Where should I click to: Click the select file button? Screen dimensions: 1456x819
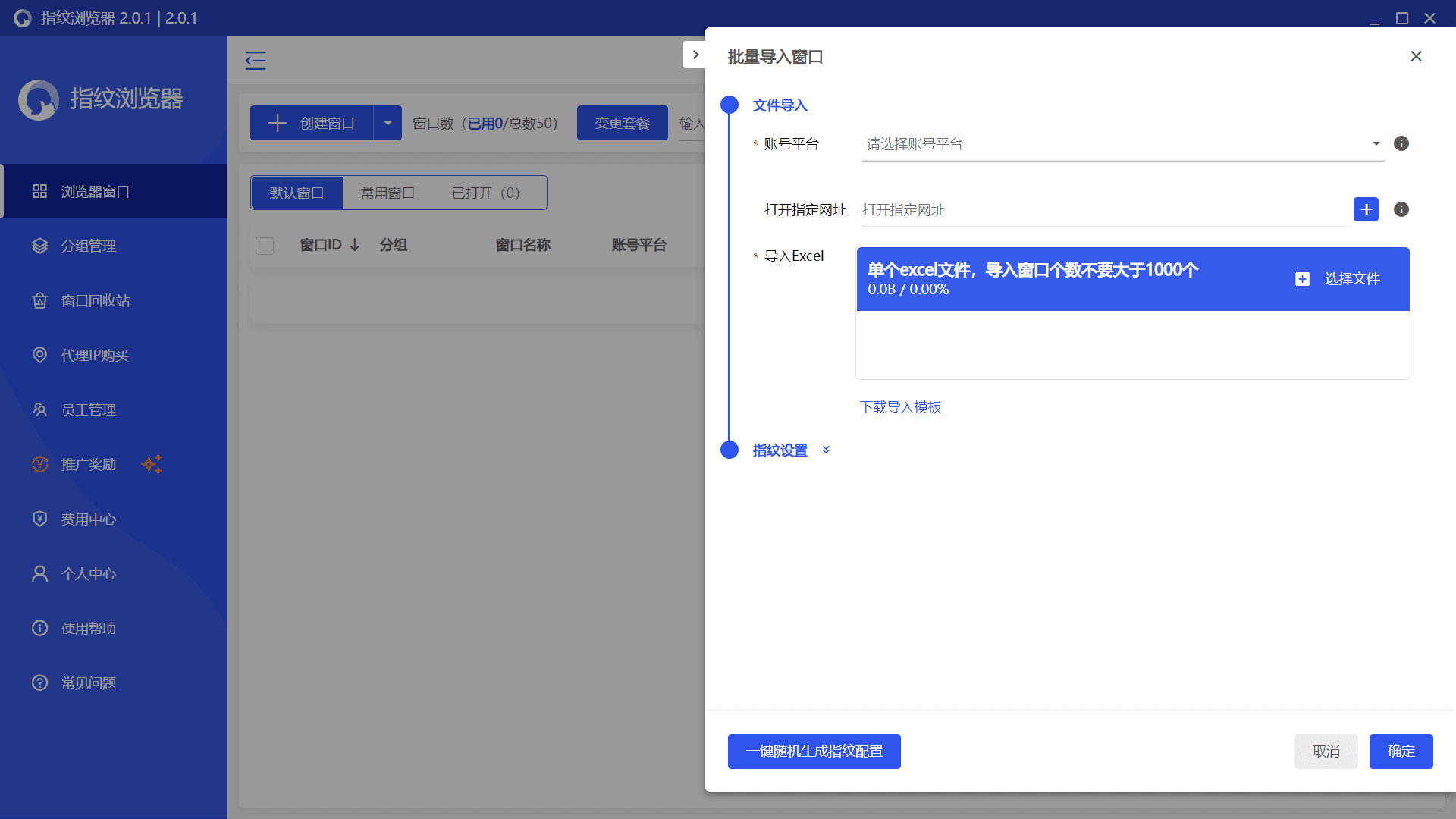(x=1338, y=279)
